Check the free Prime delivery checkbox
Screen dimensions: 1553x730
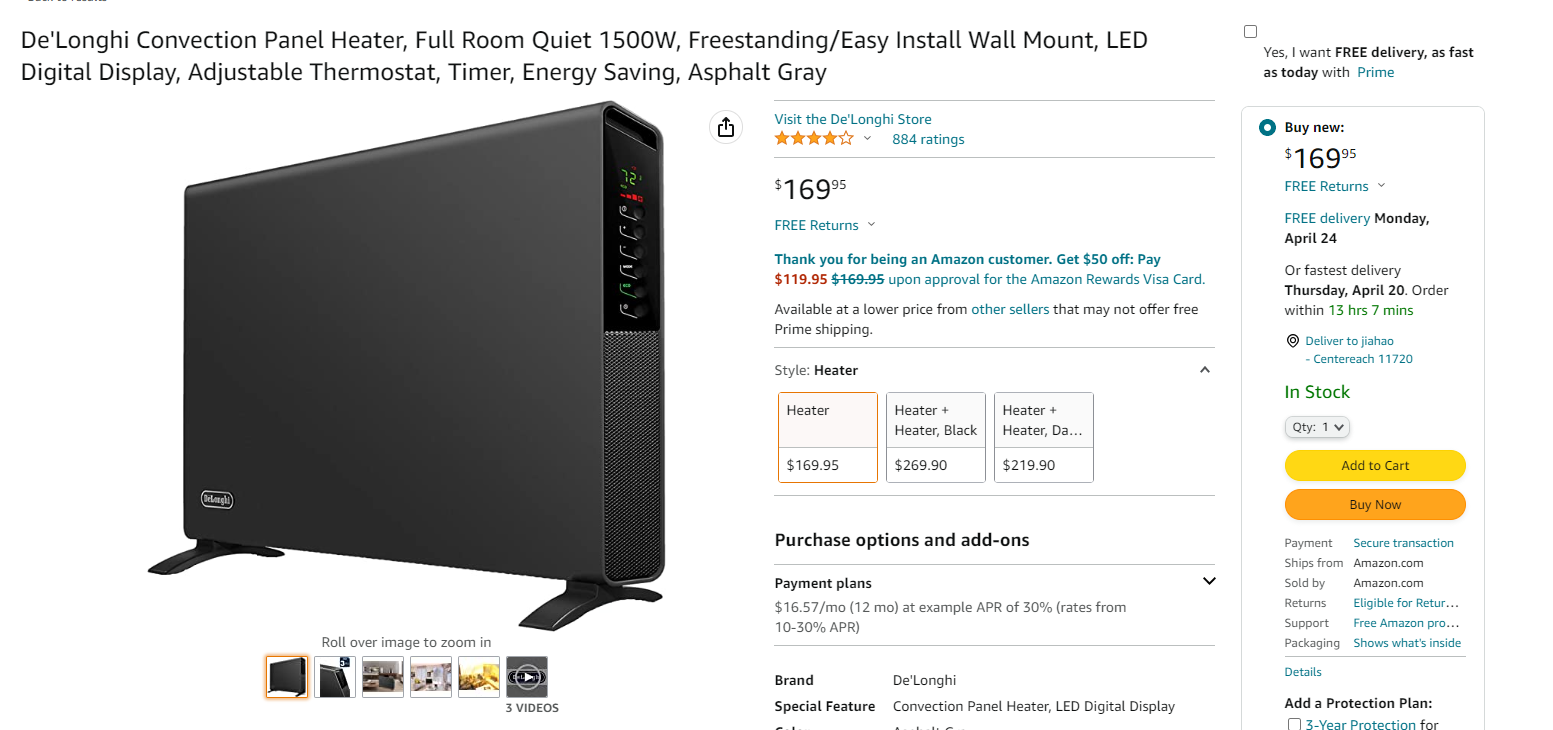[1250, 32]
